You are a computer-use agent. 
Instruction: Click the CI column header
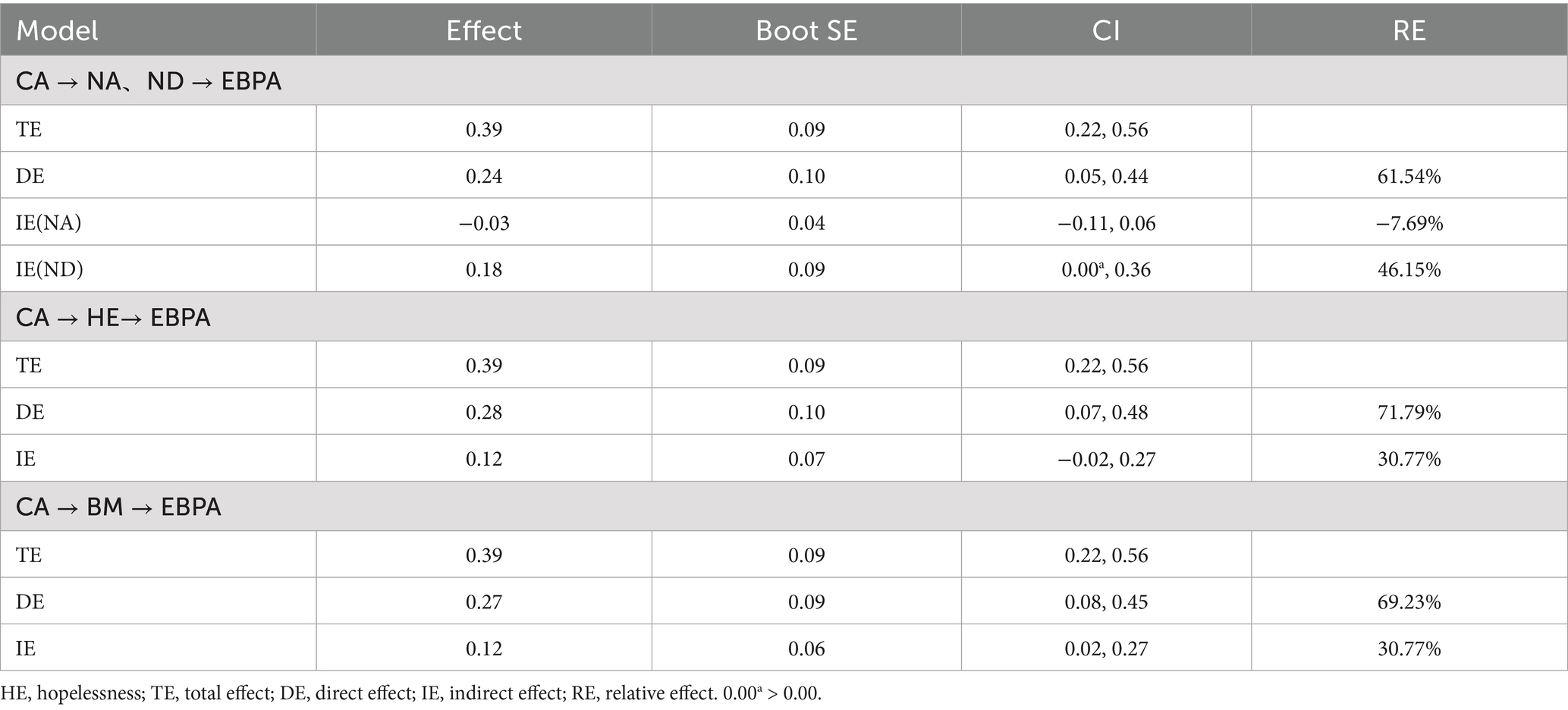click(x=1106, y=30)
